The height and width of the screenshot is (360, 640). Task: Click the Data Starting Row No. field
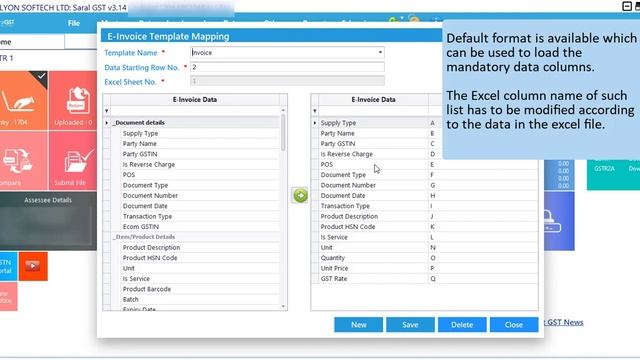[x=287, y=67]
